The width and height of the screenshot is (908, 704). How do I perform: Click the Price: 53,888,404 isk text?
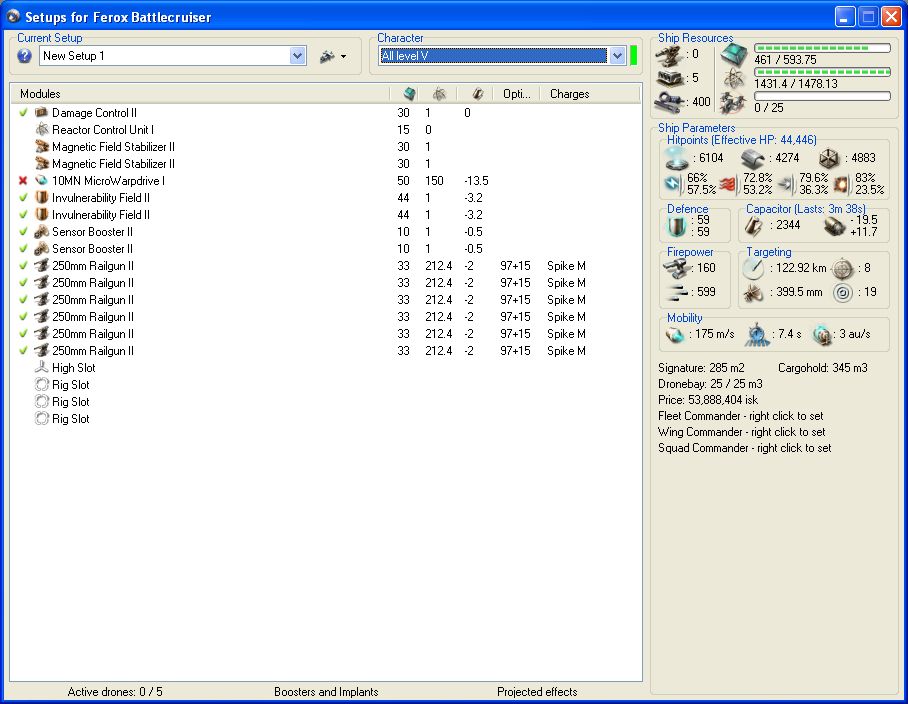click(708, 400)
